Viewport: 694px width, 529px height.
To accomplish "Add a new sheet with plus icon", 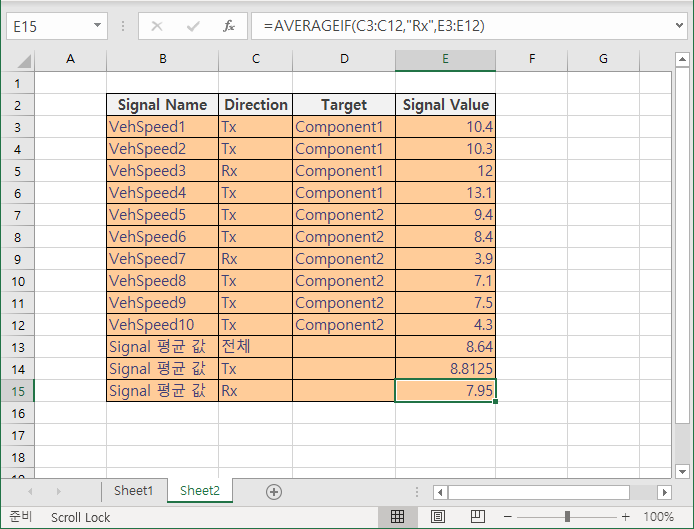I will coord(274,492).
